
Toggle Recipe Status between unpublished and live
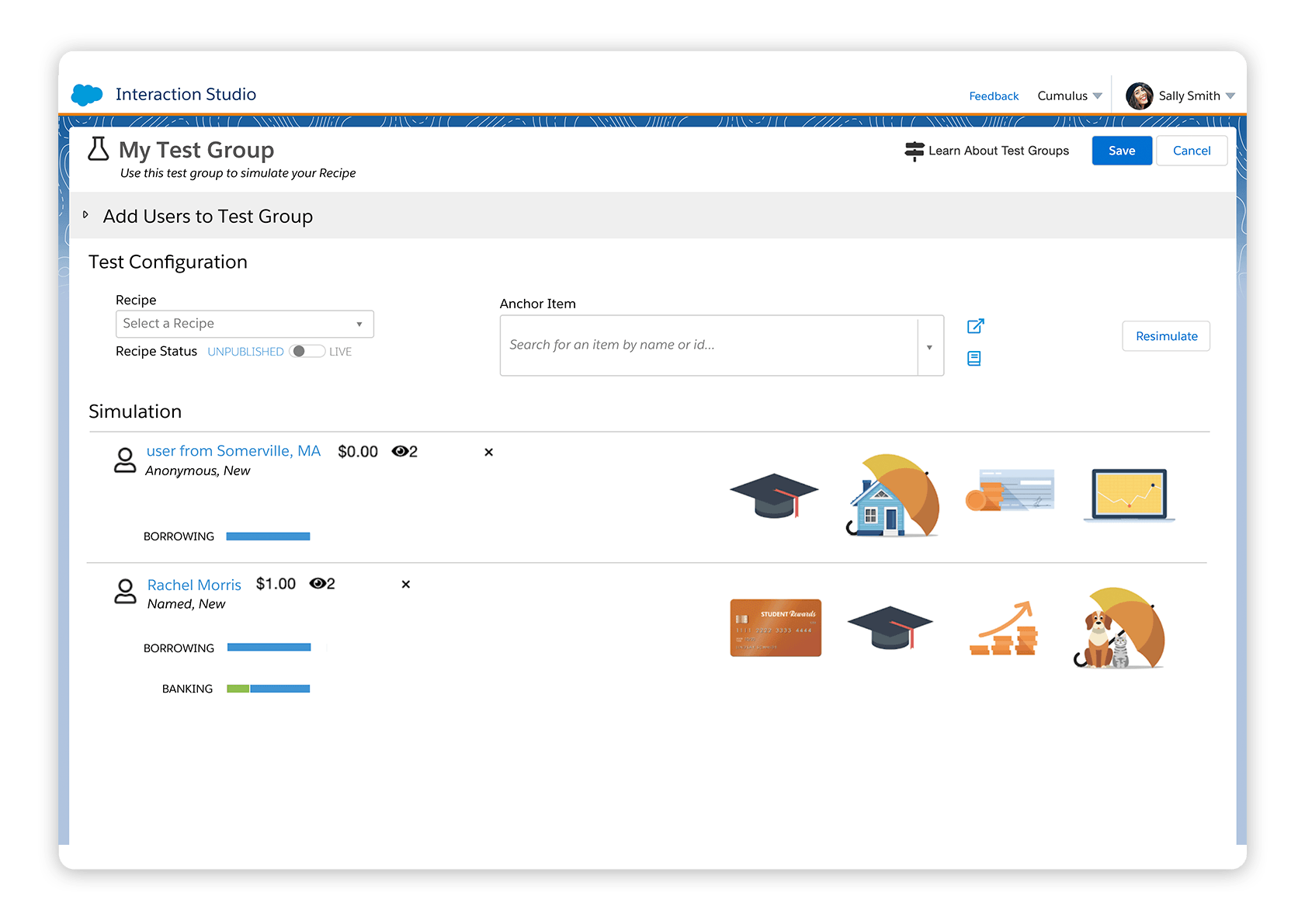pos(307,351)
